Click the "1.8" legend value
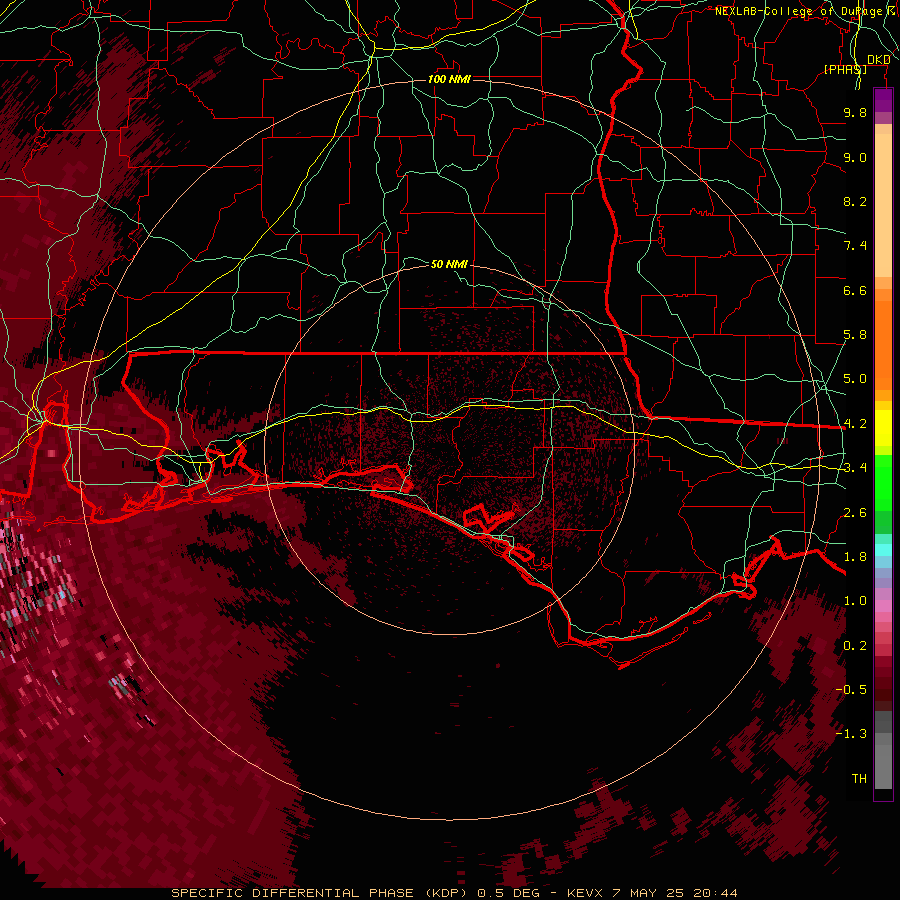The height and width of the screenshot is (900, 900). tap(855, 557)
